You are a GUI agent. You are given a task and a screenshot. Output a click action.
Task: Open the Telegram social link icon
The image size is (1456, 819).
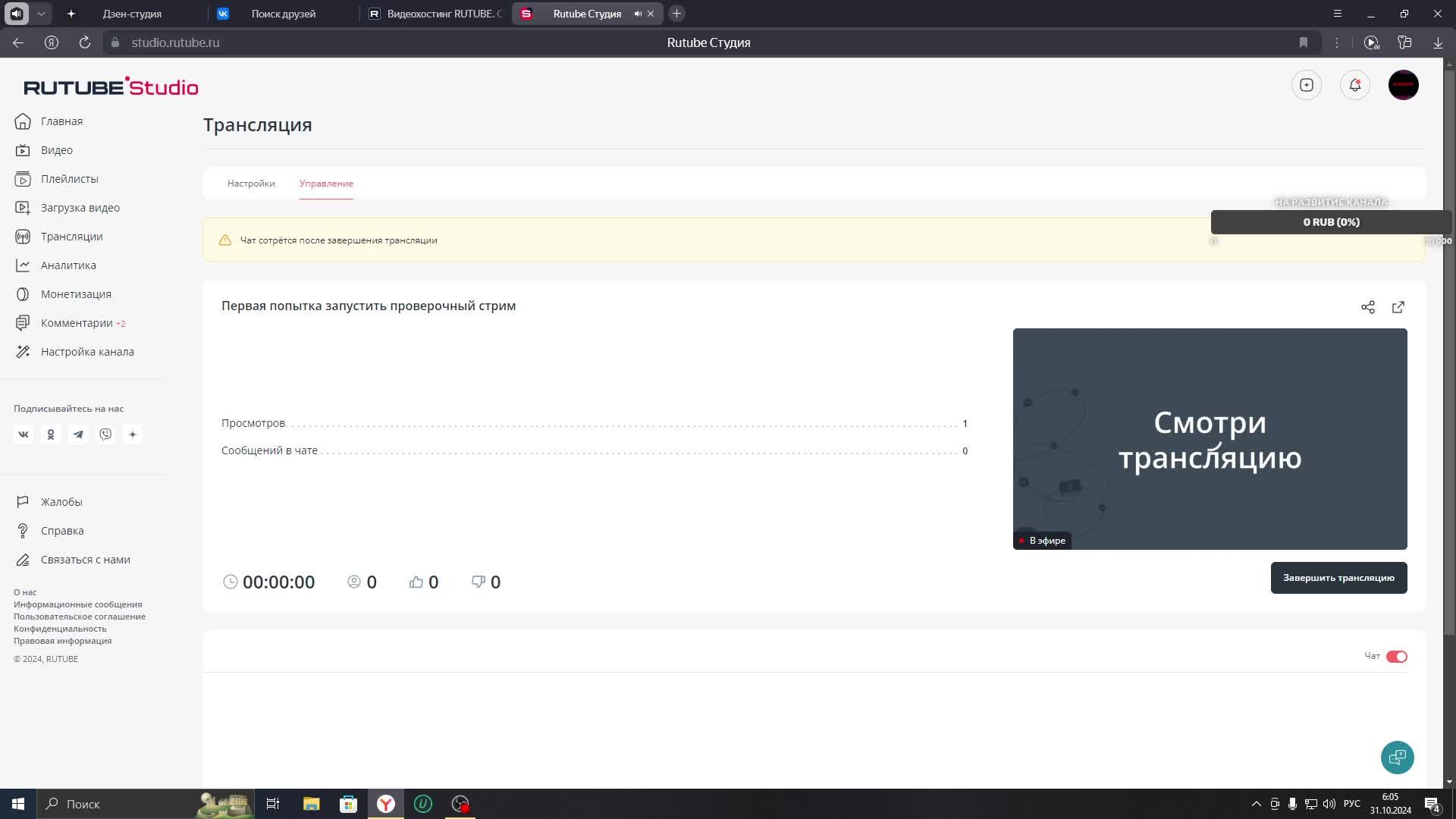(78, 435)
